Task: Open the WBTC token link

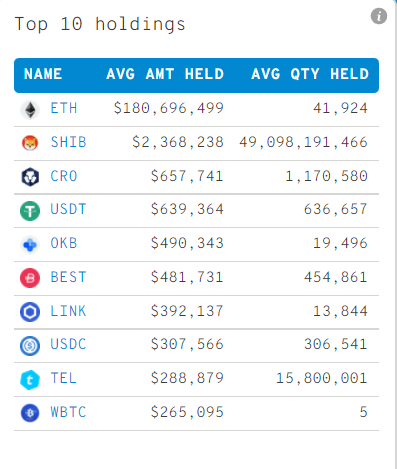Action: pyautogui.click(x=68, y=412)
